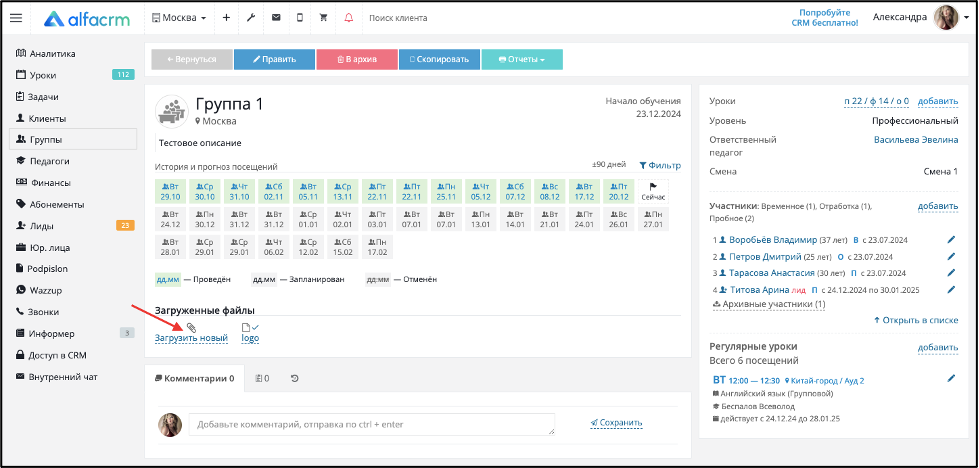
Task: Click the Сейчас flag marker
Action: 653,191
